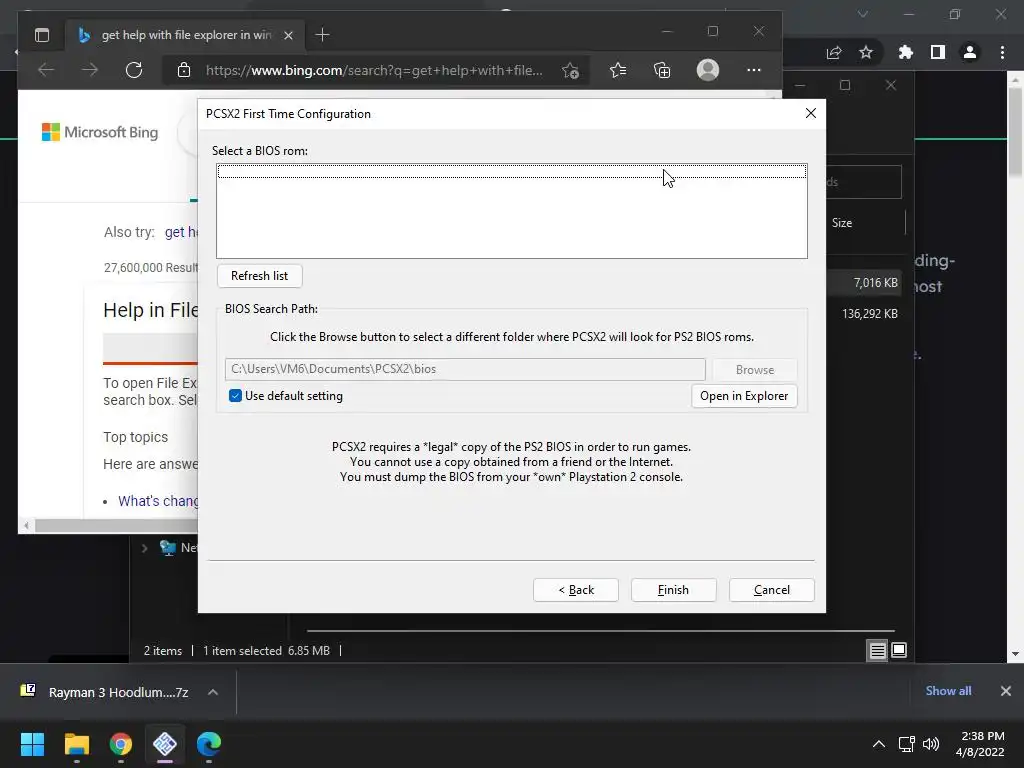Open the clock and date panel
Image resolution: width=1024 pixels, height=768 pixels.
980,744
